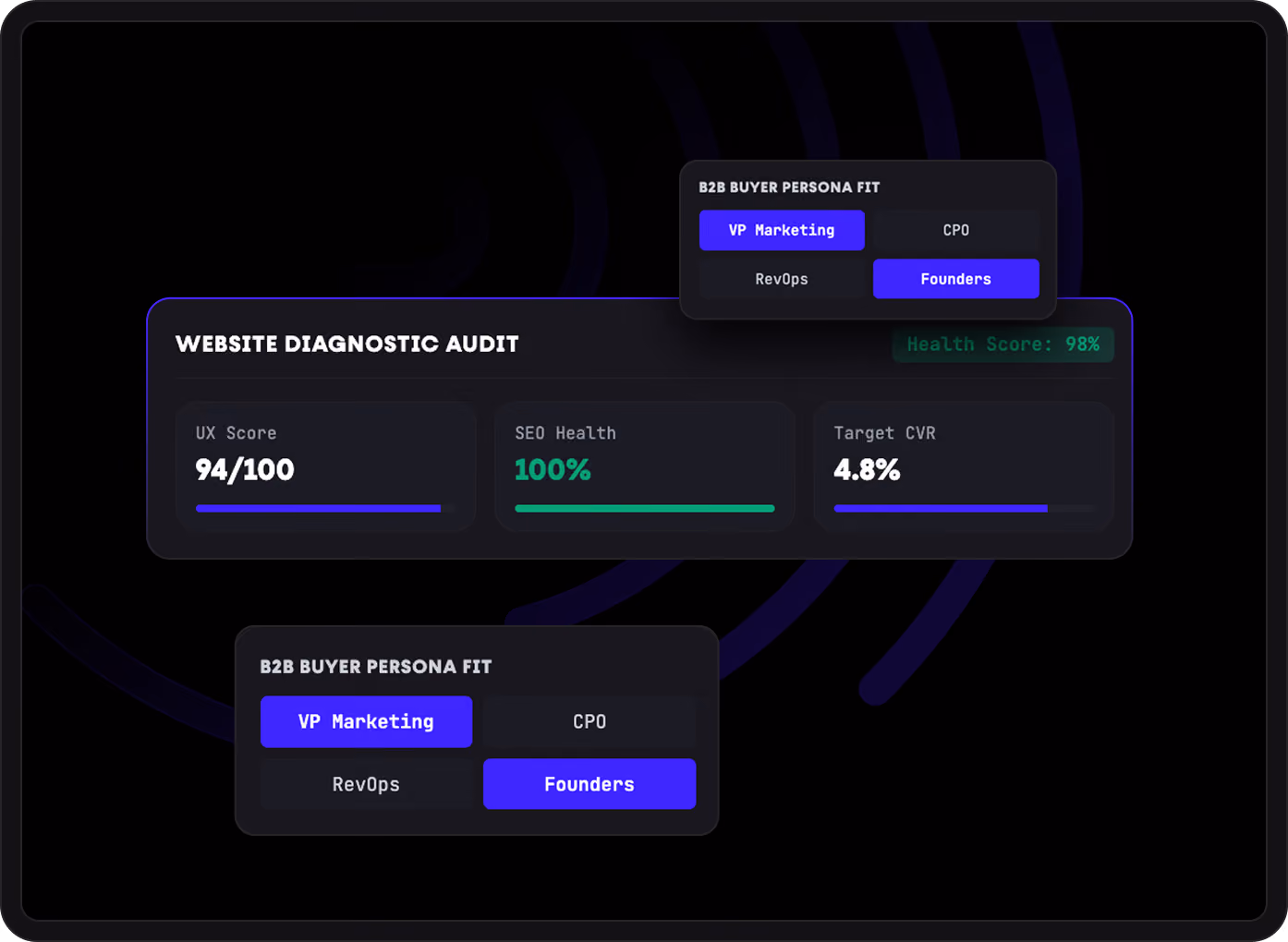Click lower B2B Buyer Persona Fit title
Viewport: 1288px width, 942px height.
[376, 667]
